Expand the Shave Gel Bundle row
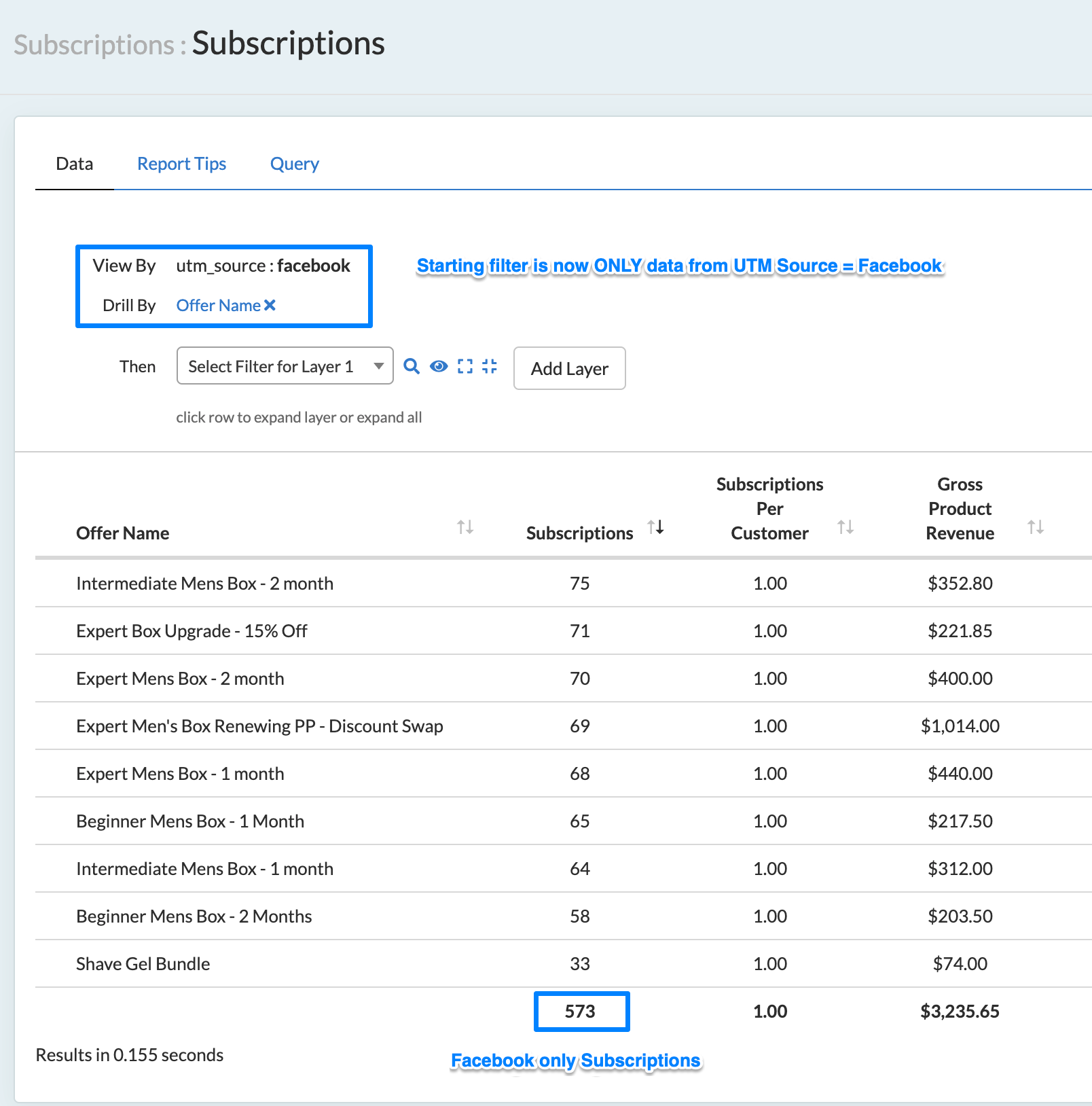Viewport: 1092px width, 1106px height. tap(143, 964)
